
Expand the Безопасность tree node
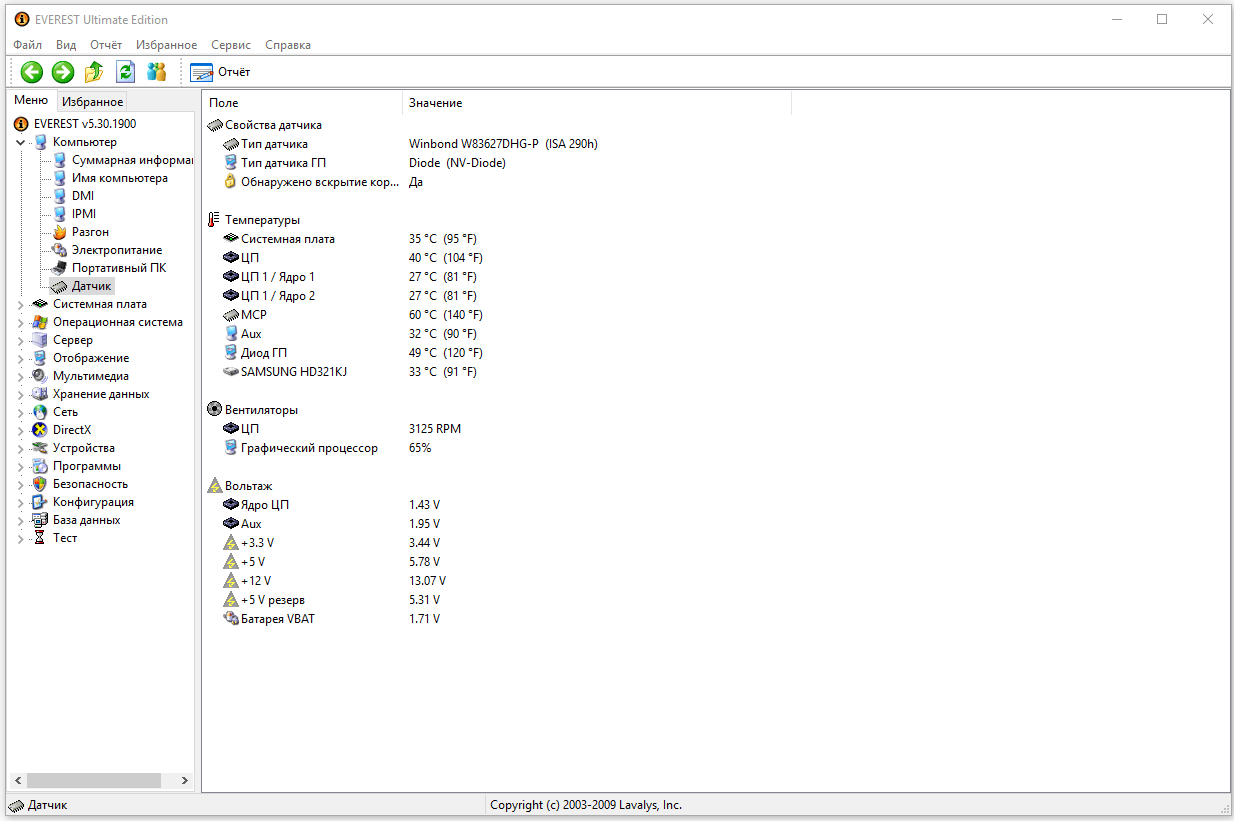pyautogui.click(x=21, y=484)
